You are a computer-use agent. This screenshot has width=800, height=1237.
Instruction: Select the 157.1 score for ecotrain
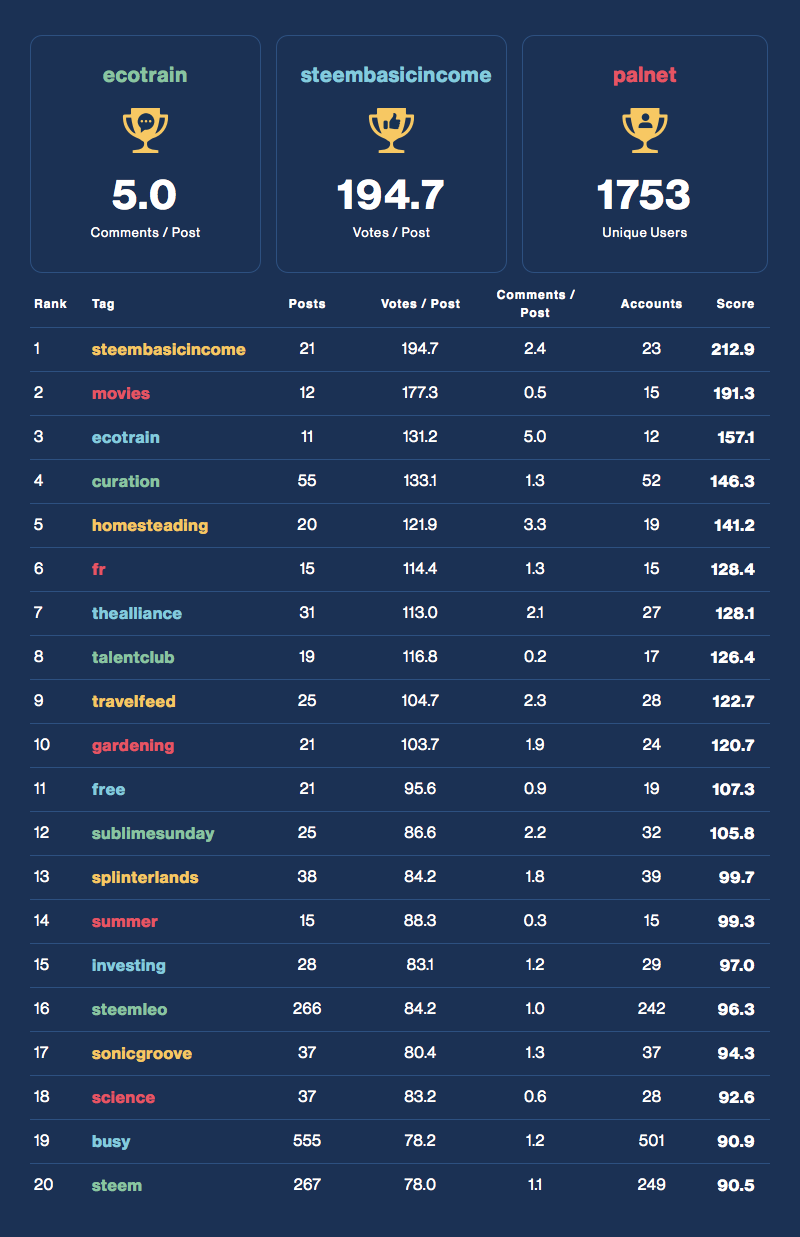point(735,438)
